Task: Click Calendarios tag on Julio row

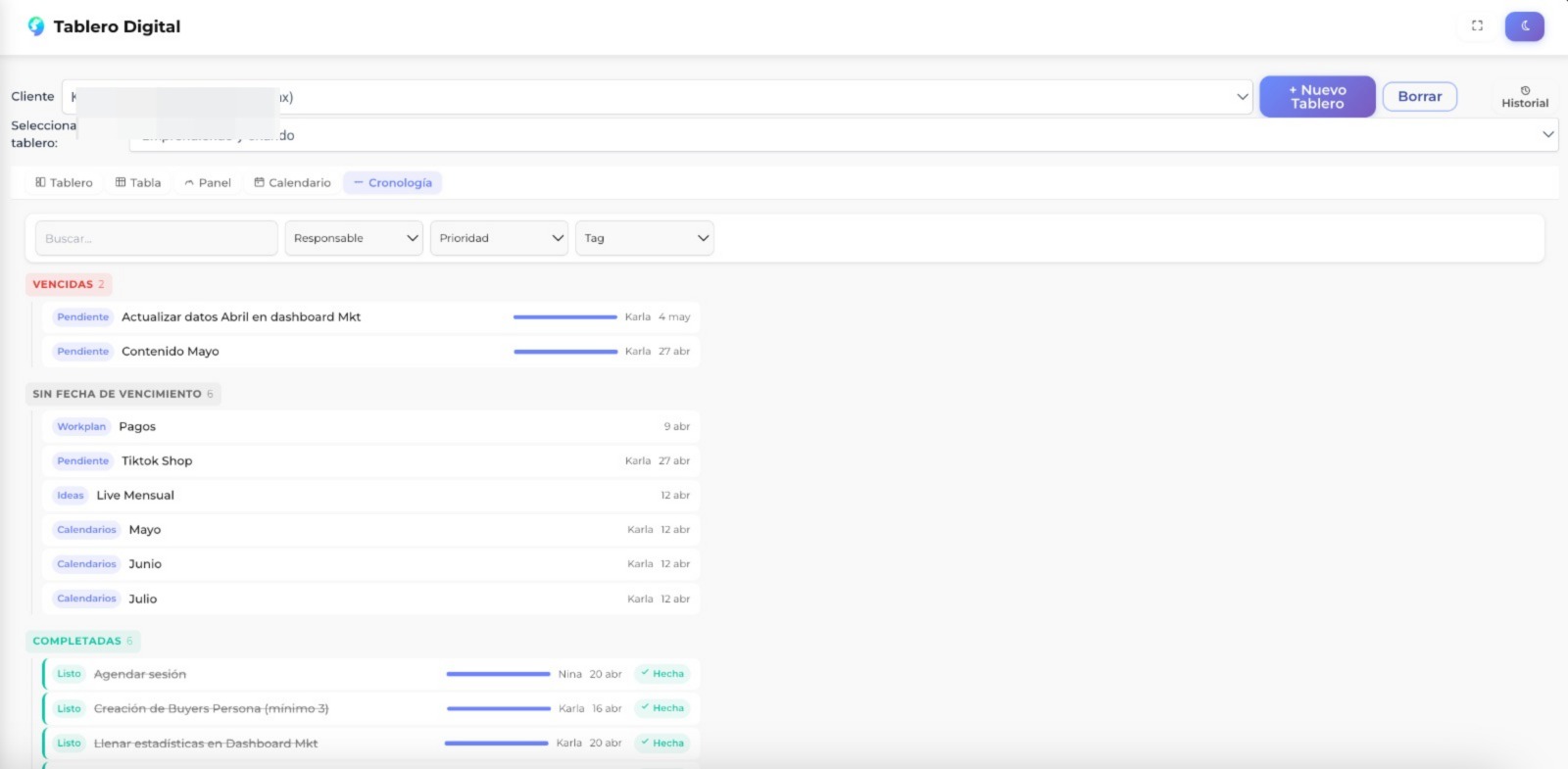Action: 86,599
